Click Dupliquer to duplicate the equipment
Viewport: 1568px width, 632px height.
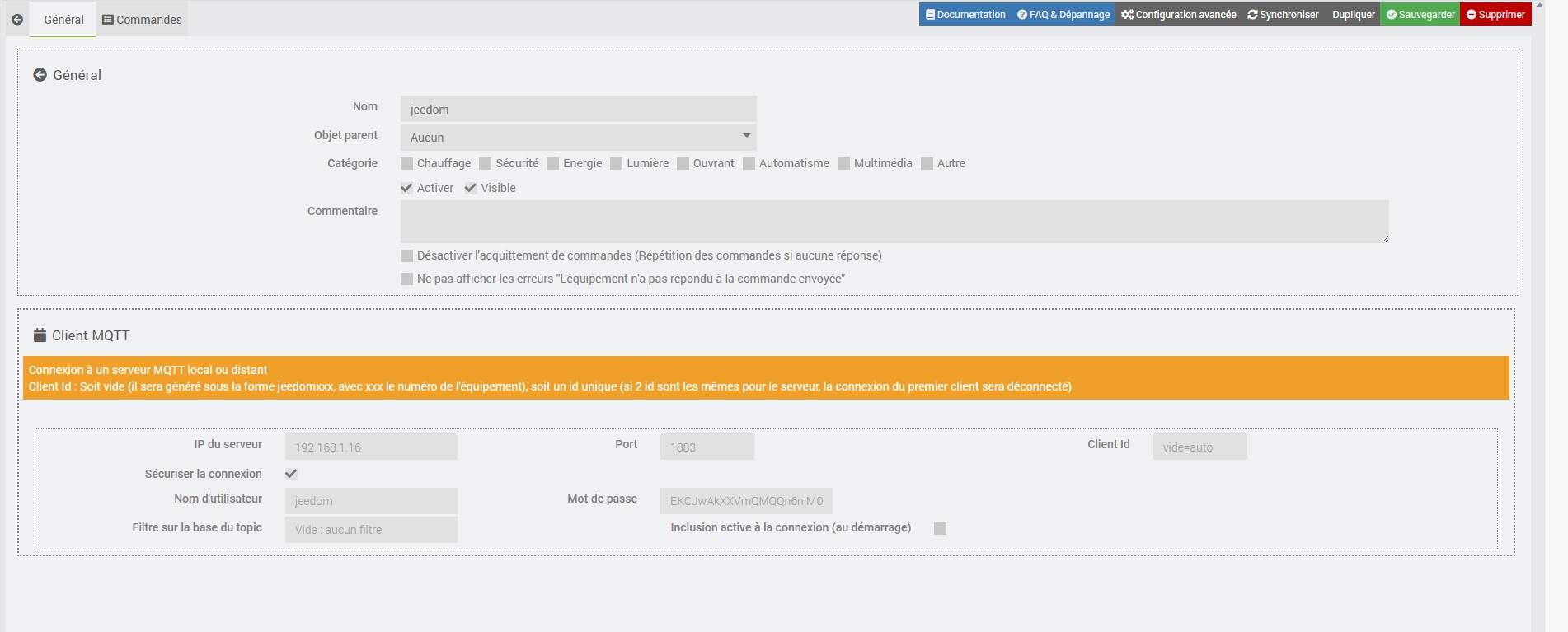[1354, 15]
